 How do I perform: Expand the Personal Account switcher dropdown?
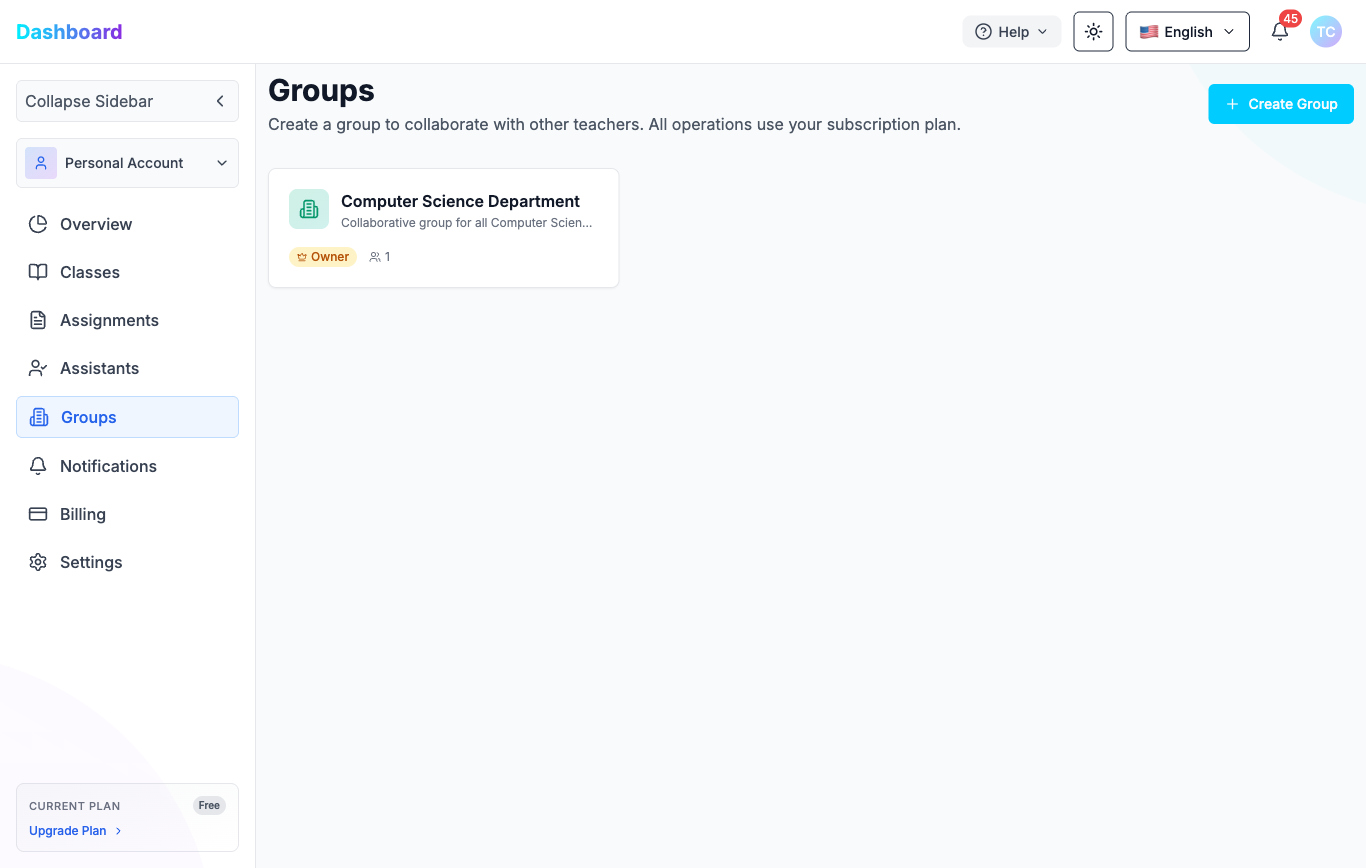point(221,163)
